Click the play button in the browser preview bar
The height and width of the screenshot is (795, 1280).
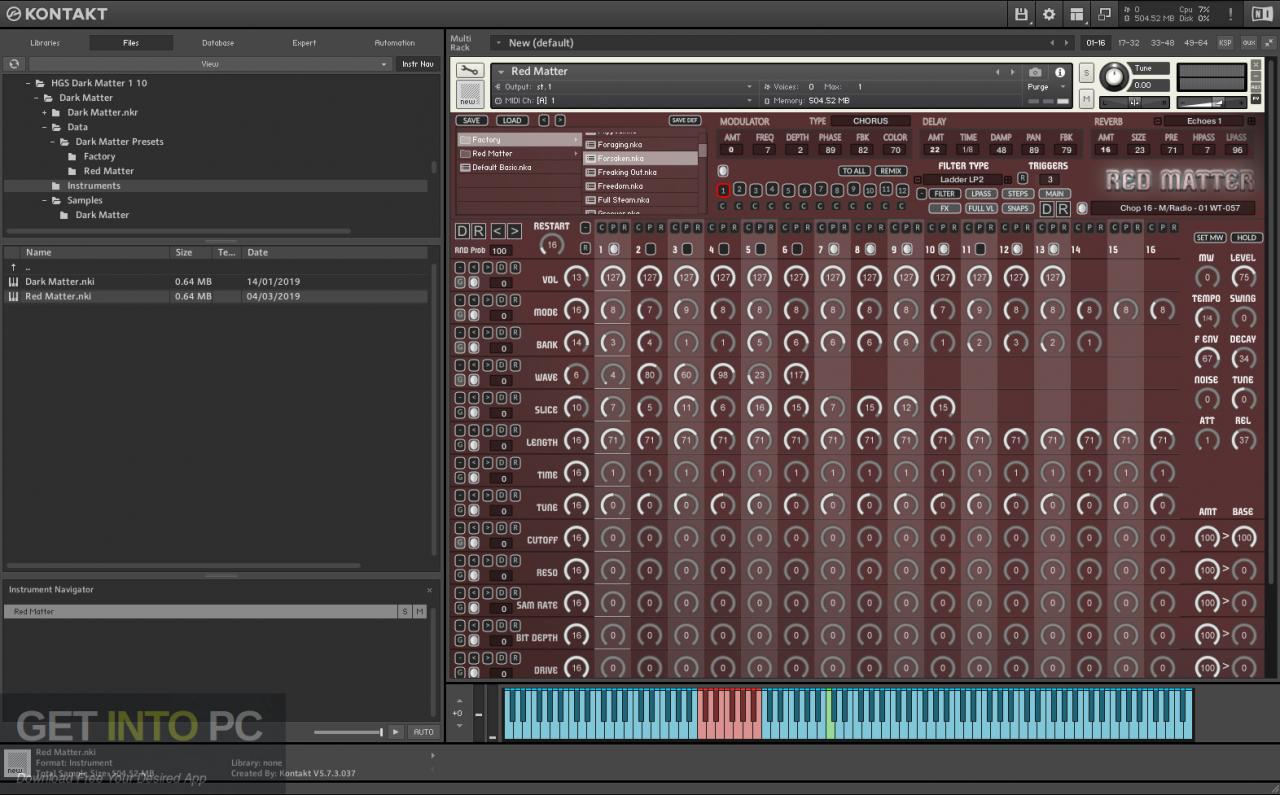pyautogui.click(x=396, y=732)
